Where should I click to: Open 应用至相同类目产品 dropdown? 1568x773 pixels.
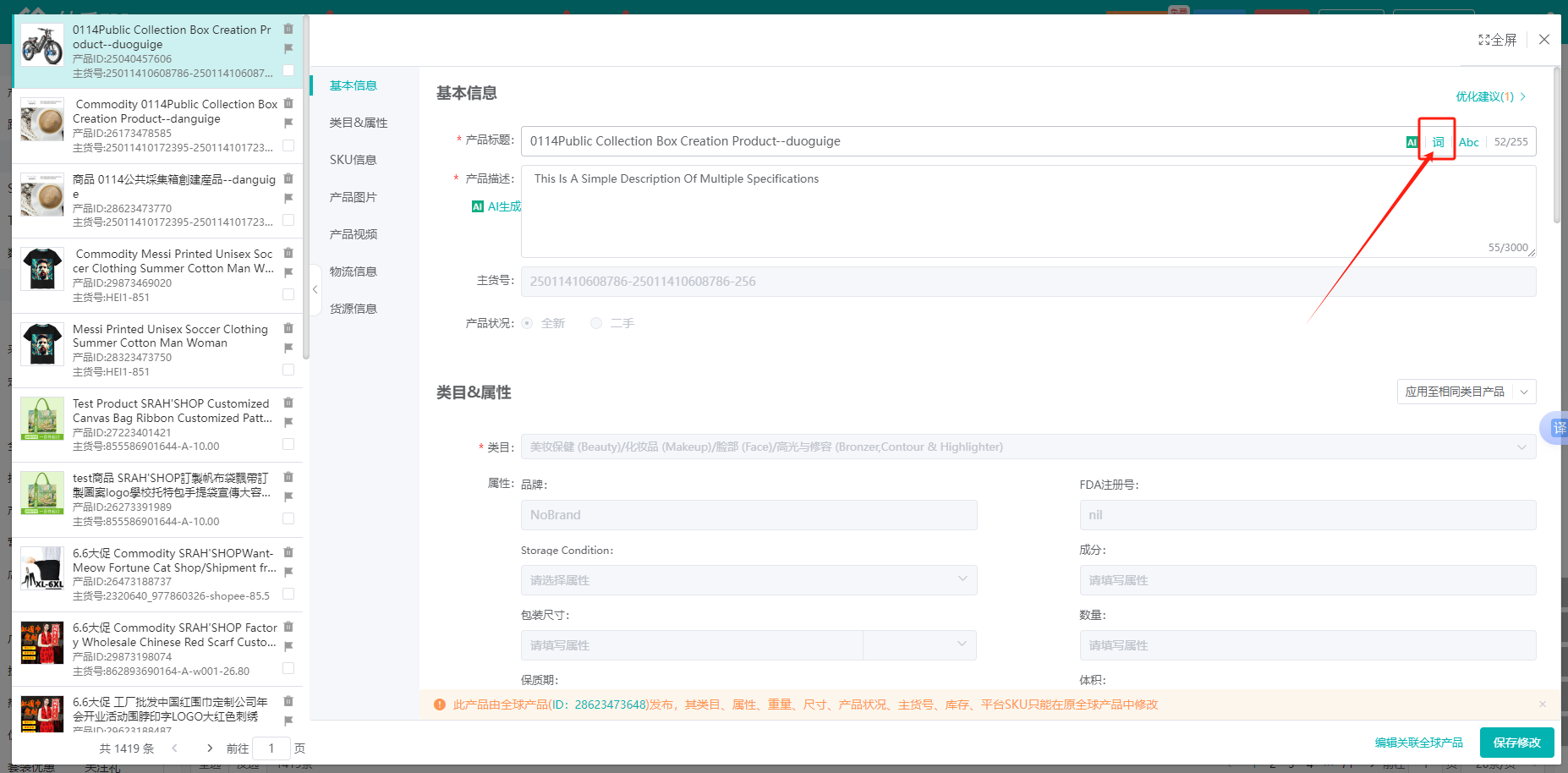(1466, 392)
